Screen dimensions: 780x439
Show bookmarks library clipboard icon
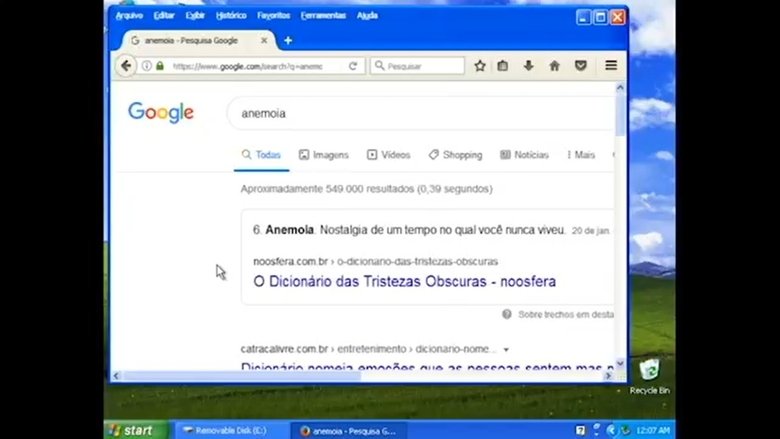pos(503,66)
